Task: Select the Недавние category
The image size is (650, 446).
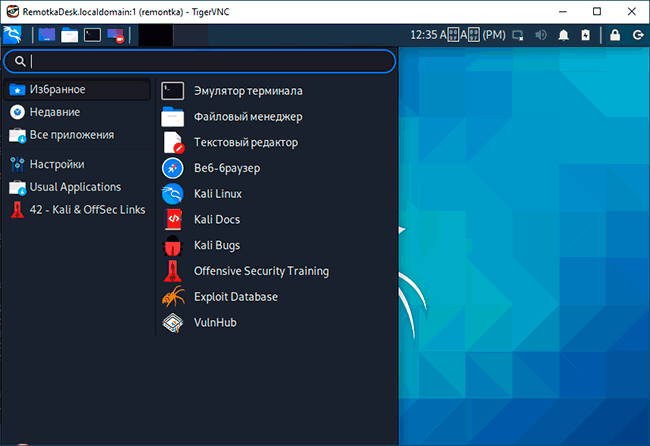Action: click(77, 112)
